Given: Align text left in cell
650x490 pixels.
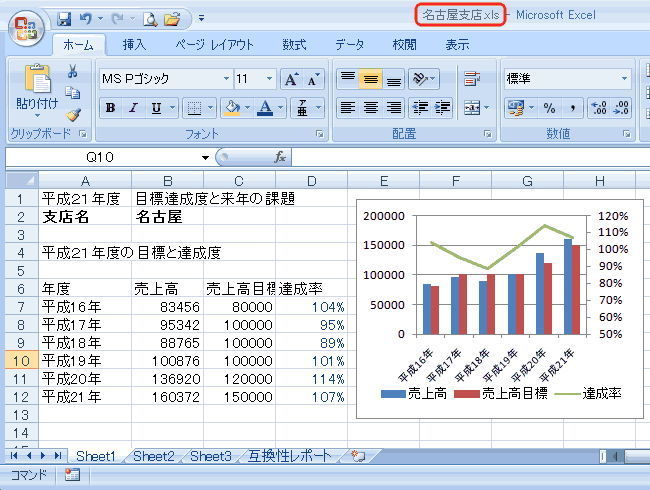Looking at the screenshot, I should click(x=348, y=109).
